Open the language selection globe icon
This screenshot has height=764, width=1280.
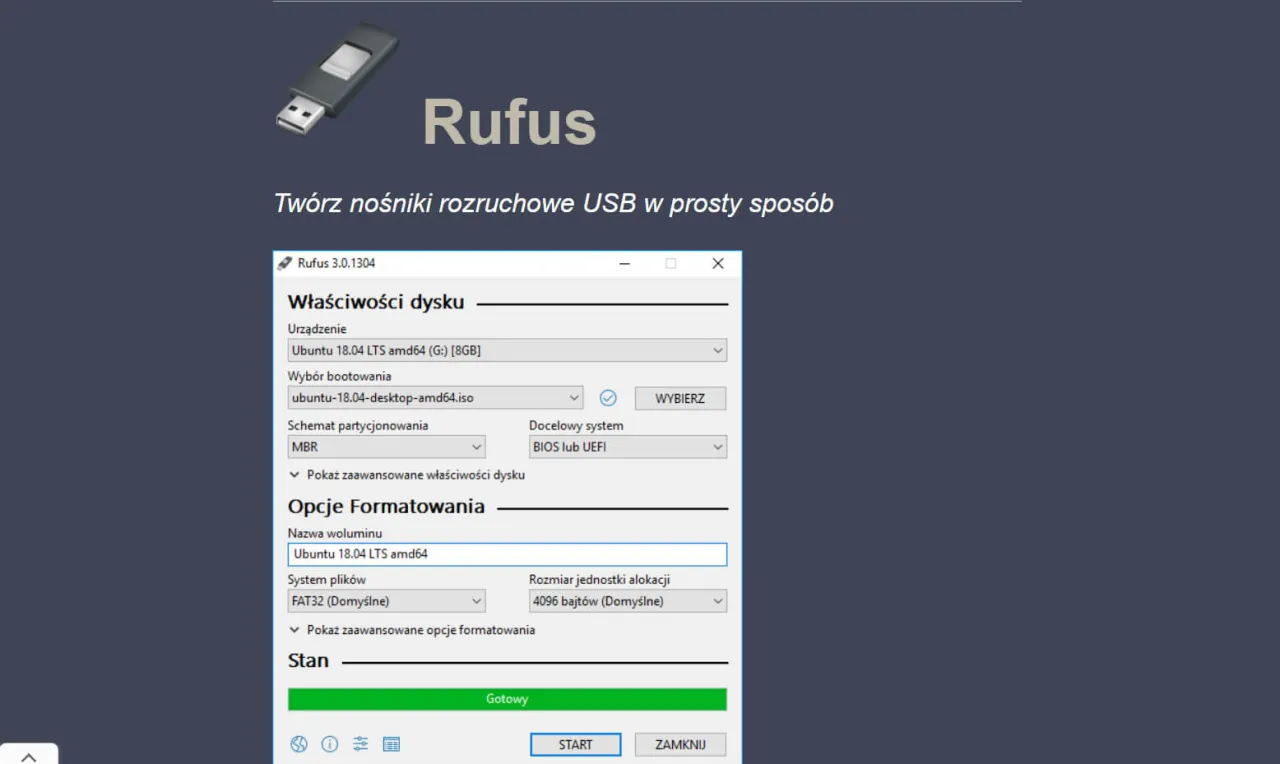click(x=298, y=744)
